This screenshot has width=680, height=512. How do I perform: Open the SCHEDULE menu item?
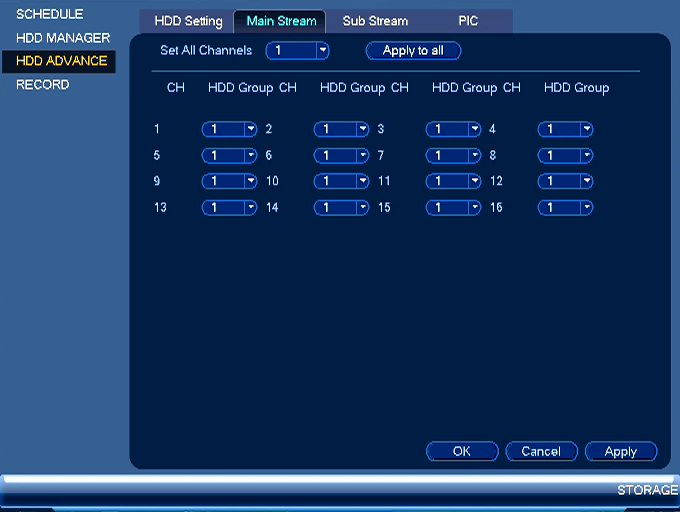tap(49, 14)
